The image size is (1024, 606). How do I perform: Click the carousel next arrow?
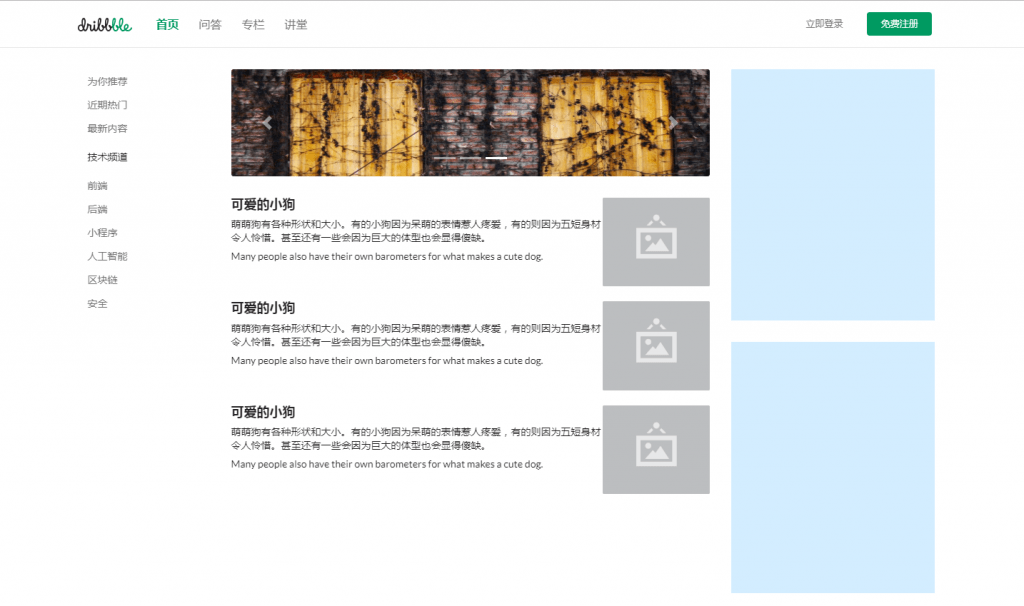[673, 122]
